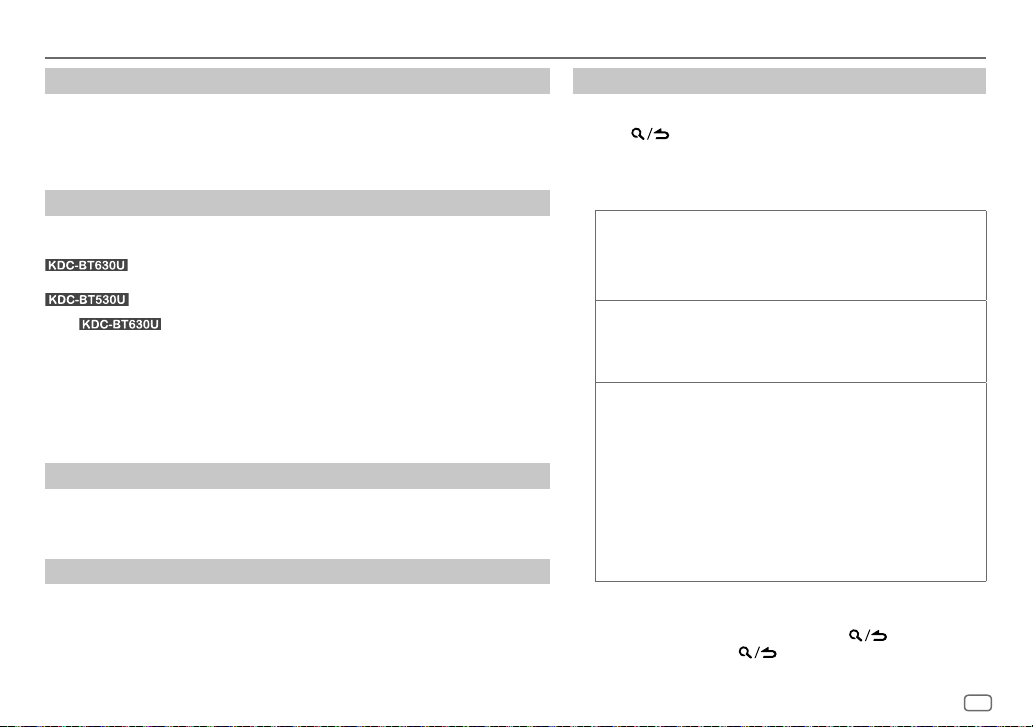The height and width of the screenshot is (727, 1033).
Task: Click the top row of the bordered table
Action: (x=791, y=256)
